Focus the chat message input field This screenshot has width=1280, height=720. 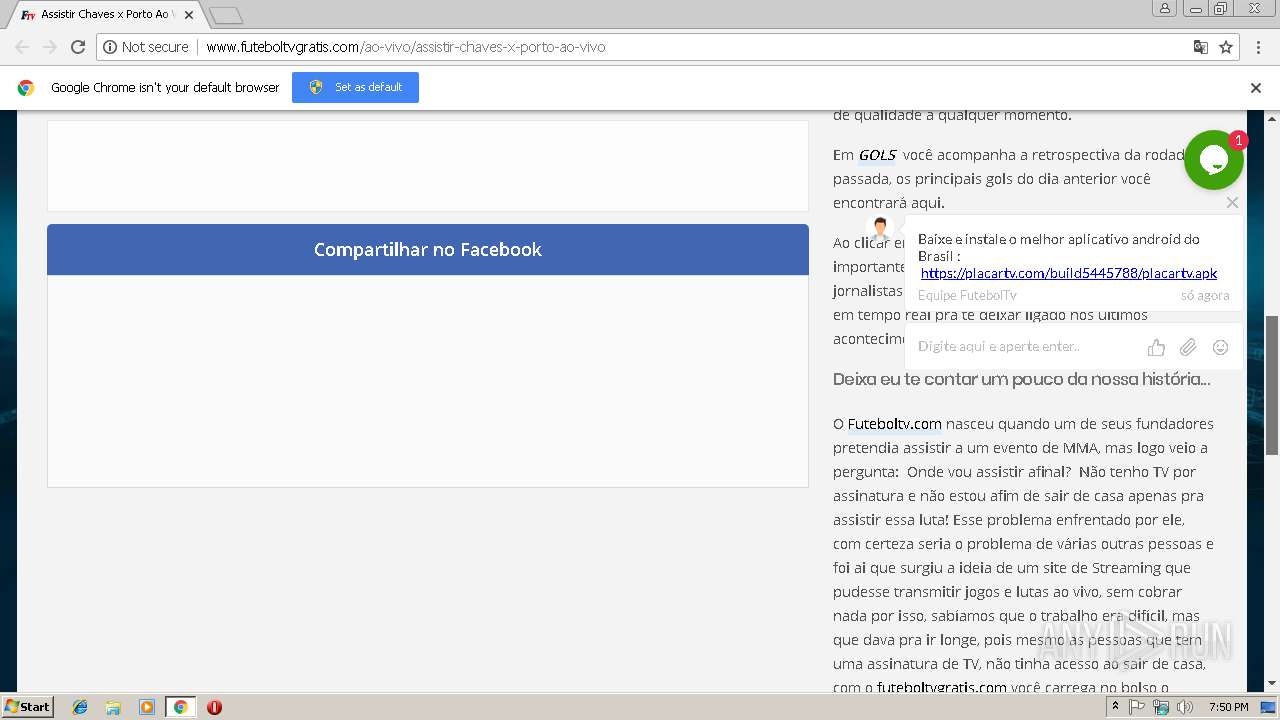(1025, 347)
